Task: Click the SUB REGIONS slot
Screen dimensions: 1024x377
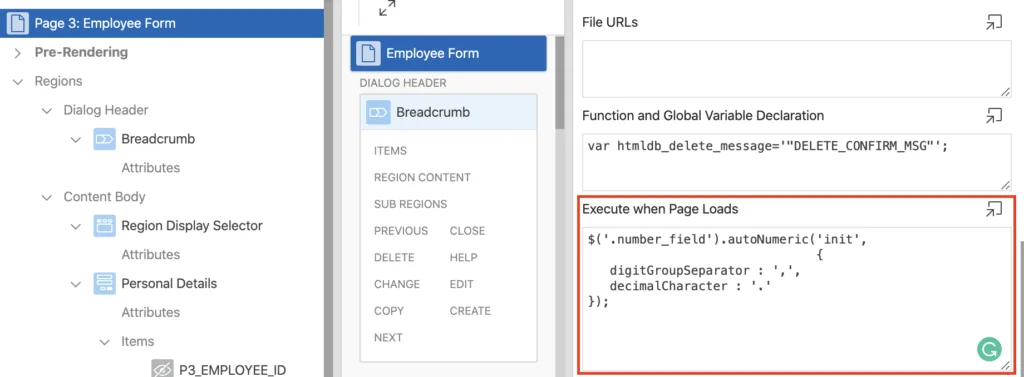Action: click(x=410, y=204)
